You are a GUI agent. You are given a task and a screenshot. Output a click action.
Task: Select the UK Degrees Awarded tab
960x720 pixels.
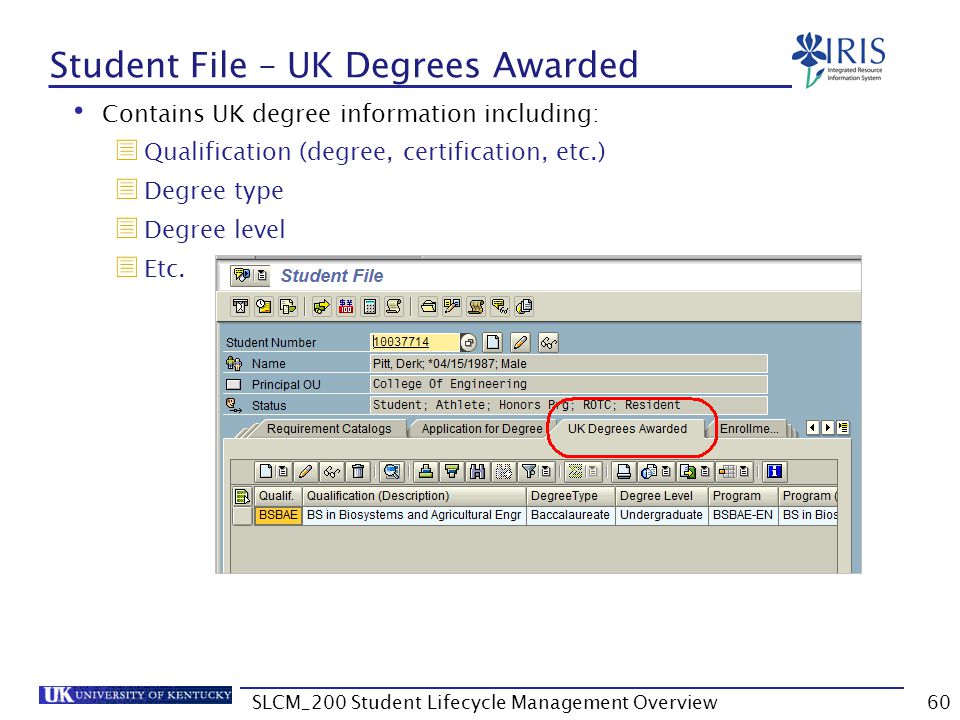[628, 429]
